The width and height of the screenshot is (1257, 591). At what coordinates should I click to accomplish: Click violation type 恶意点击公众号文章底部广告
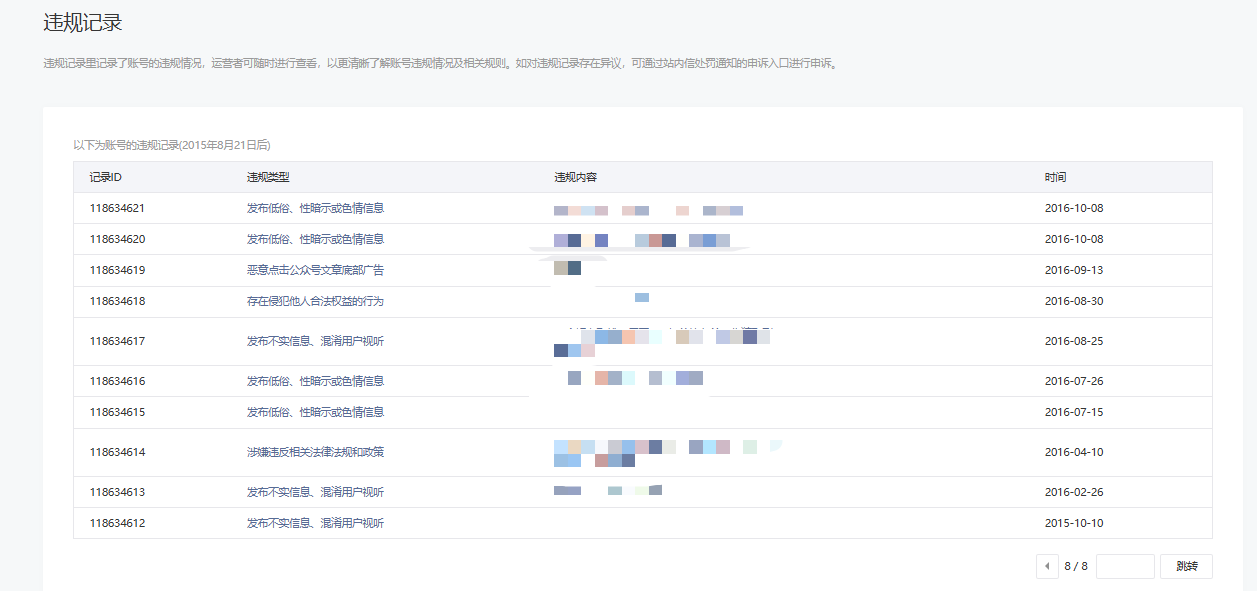click(x=315, y=270)
